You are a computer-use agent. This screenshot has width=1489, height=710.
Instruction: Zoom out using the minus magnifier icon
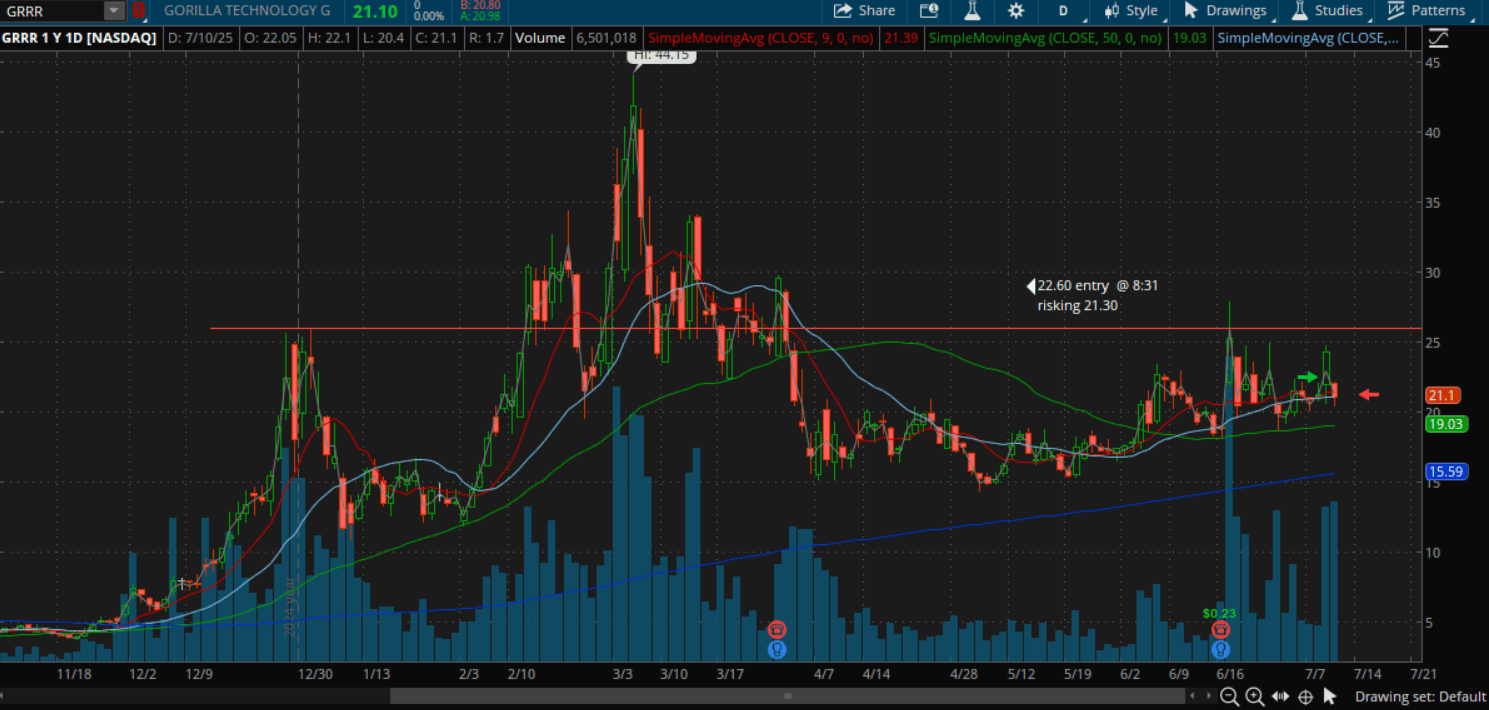1229,696
